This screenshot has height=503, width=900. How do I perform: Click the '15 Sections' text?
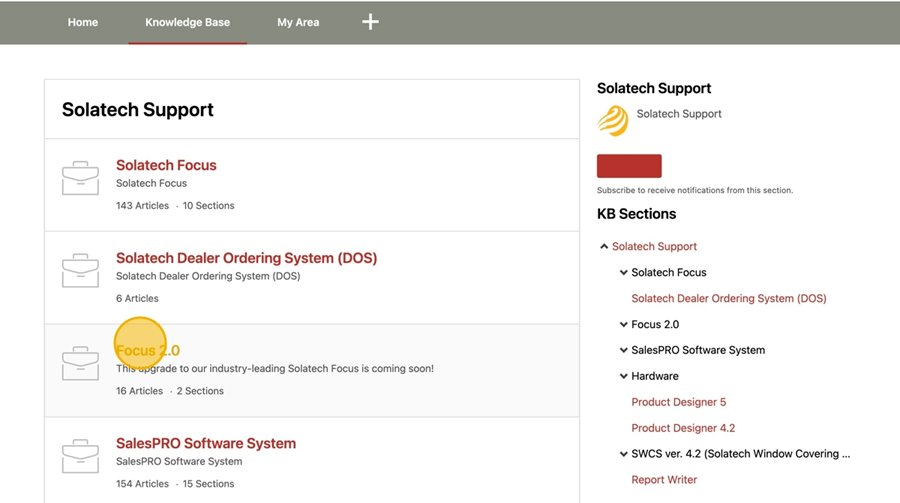pyautogui.click(x=208, y=484)
